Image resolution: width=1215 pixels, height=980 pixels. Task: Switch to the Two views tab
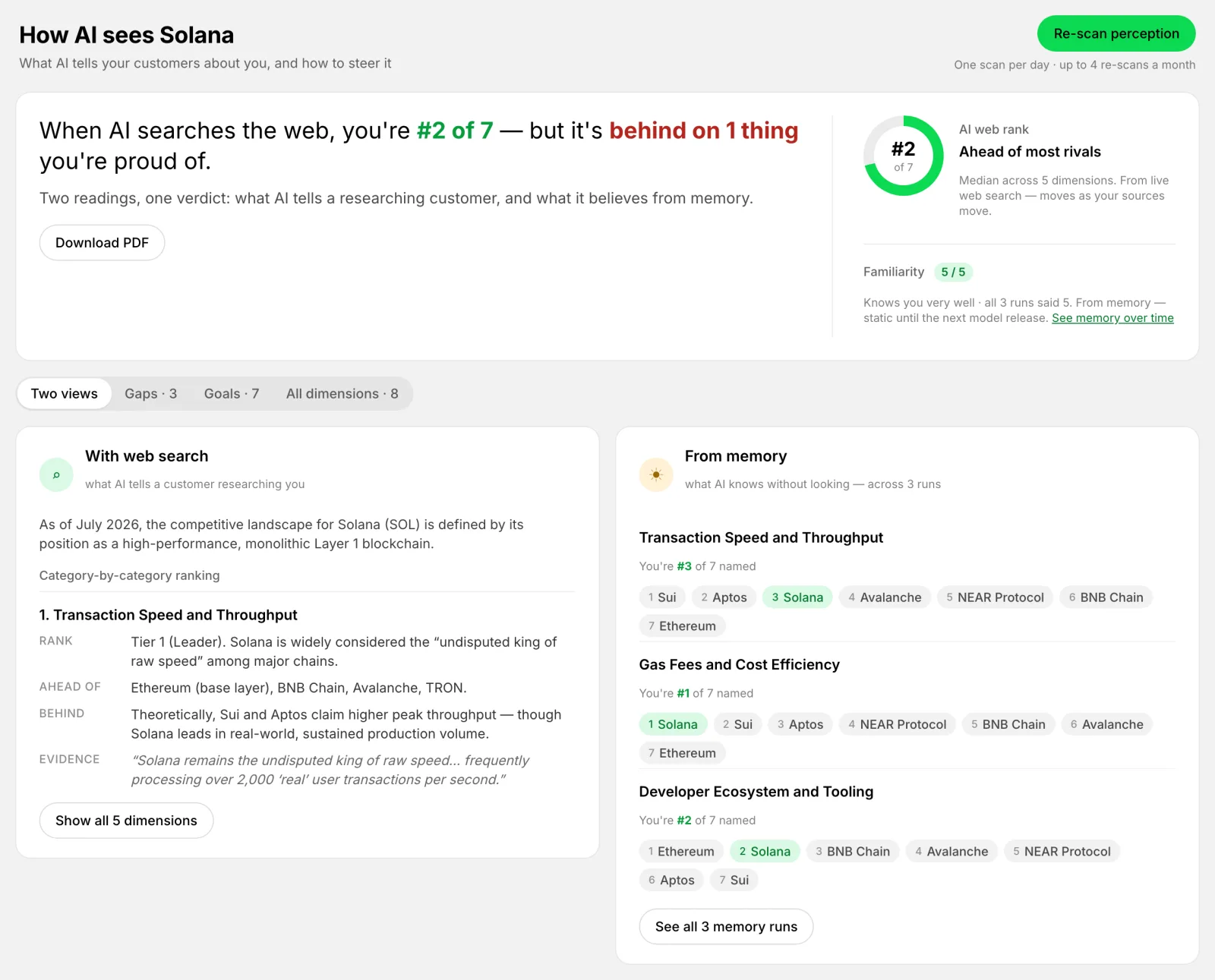click(65, 393)
